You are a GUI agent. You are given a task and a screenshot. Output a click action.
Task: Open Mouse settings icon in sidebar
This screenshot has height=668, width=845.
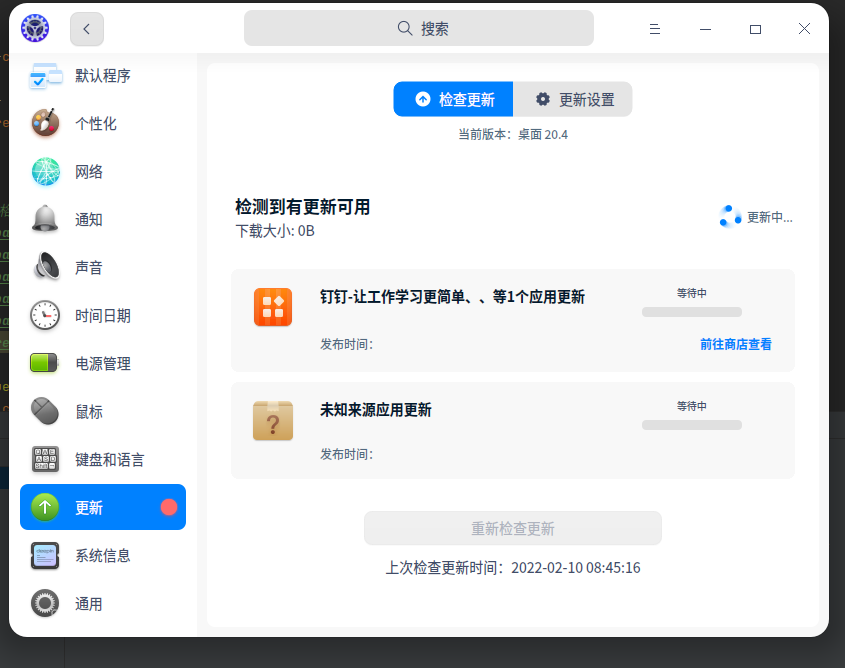(x=44, y=411)
